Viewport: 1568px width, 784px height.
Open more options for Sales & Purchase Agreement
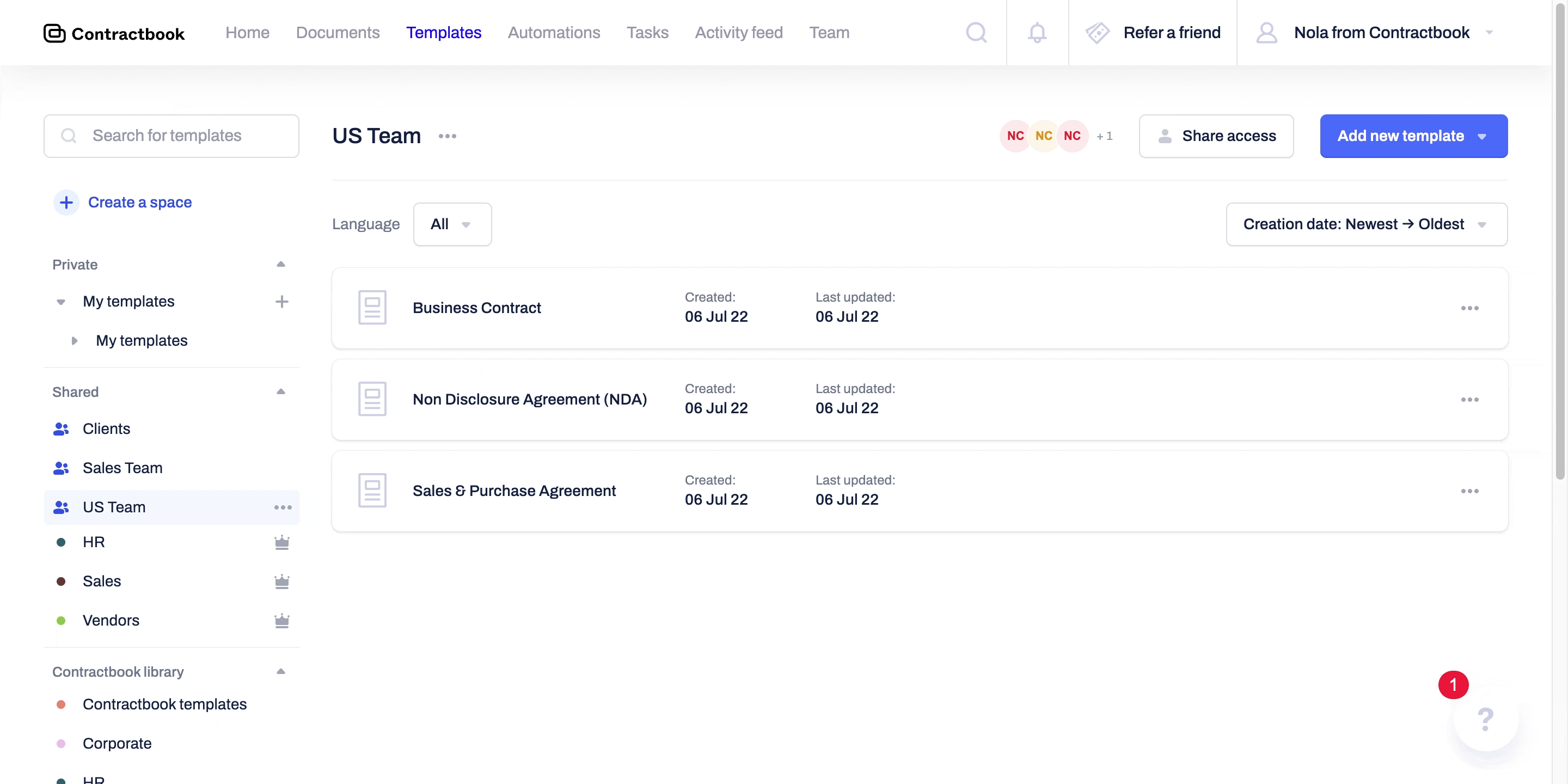tap(1469, 491)
